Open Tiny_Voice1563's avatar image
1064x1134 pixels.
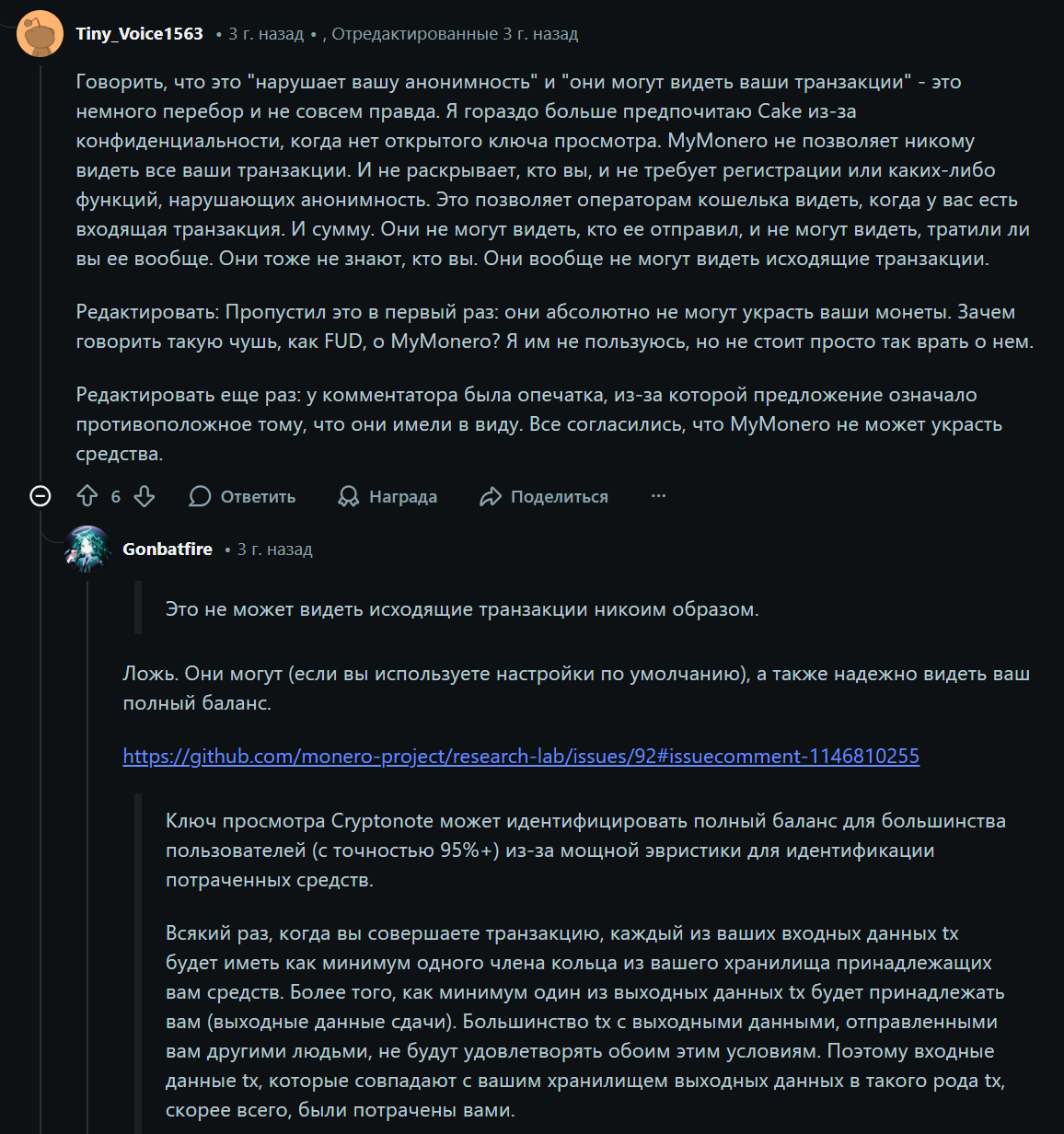tap(40, 34)
